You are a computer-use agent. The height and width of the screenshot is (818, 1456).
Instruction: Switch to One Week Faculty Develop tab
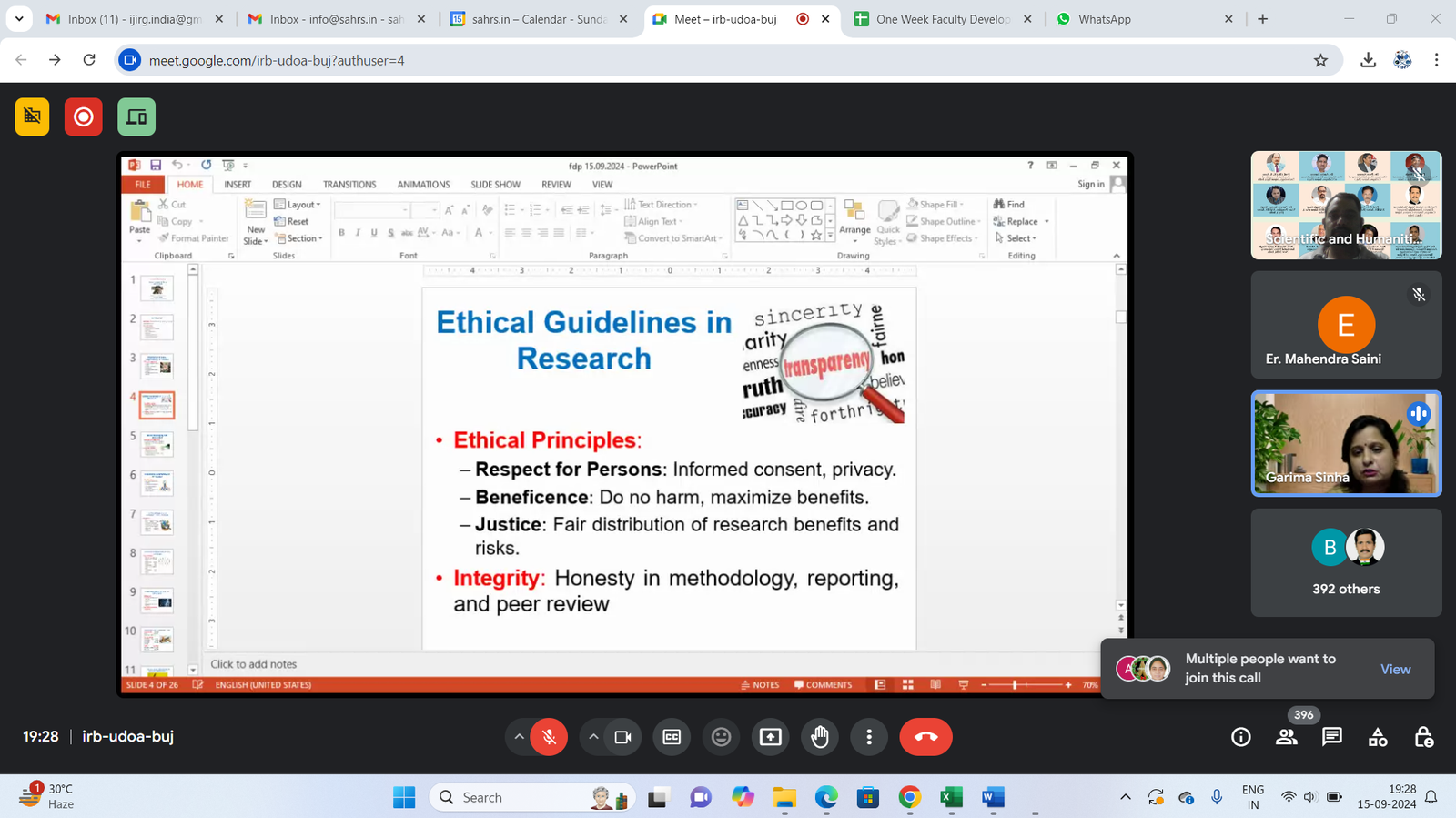(x=942, y=19)
